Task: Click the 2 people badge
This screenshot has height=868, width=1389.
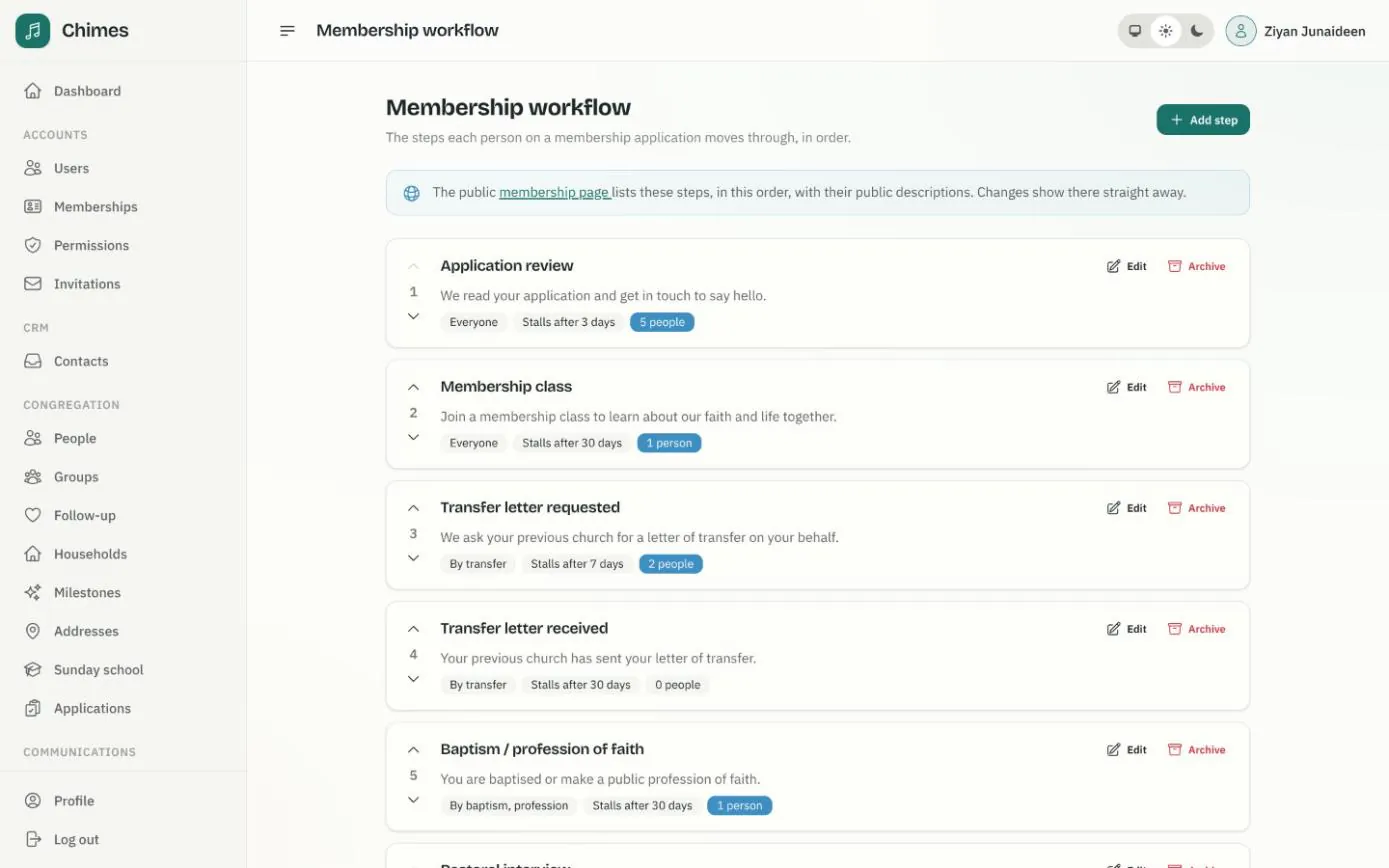Action: [671, 564]
